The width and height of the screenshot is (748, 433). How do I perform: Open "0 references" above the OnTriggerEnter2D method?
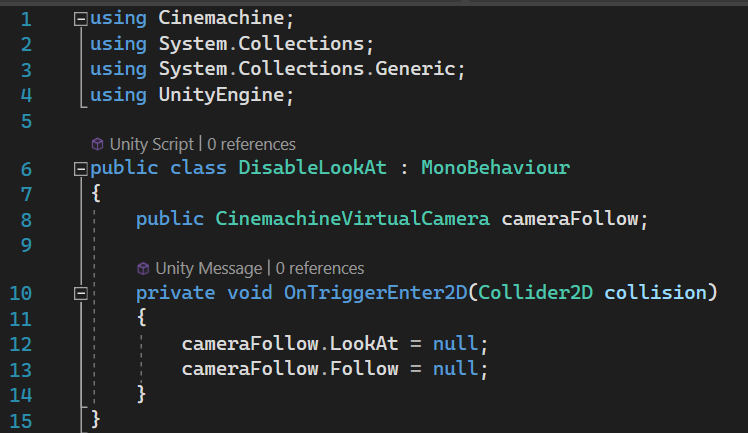(319, 268)
